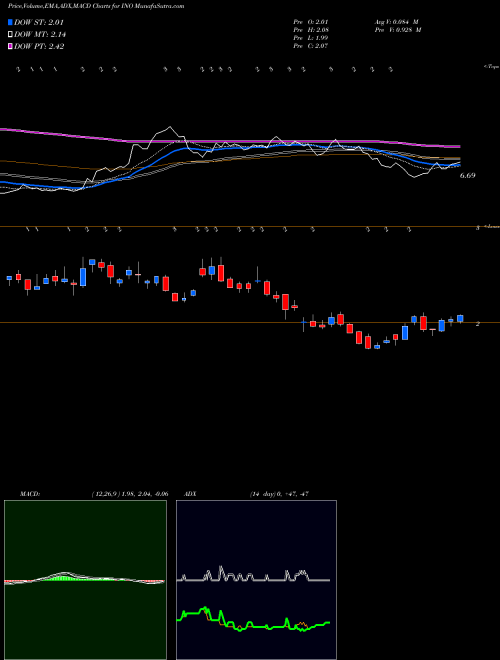Click the 'Avg V: 0.984 M' volume text

397,22
